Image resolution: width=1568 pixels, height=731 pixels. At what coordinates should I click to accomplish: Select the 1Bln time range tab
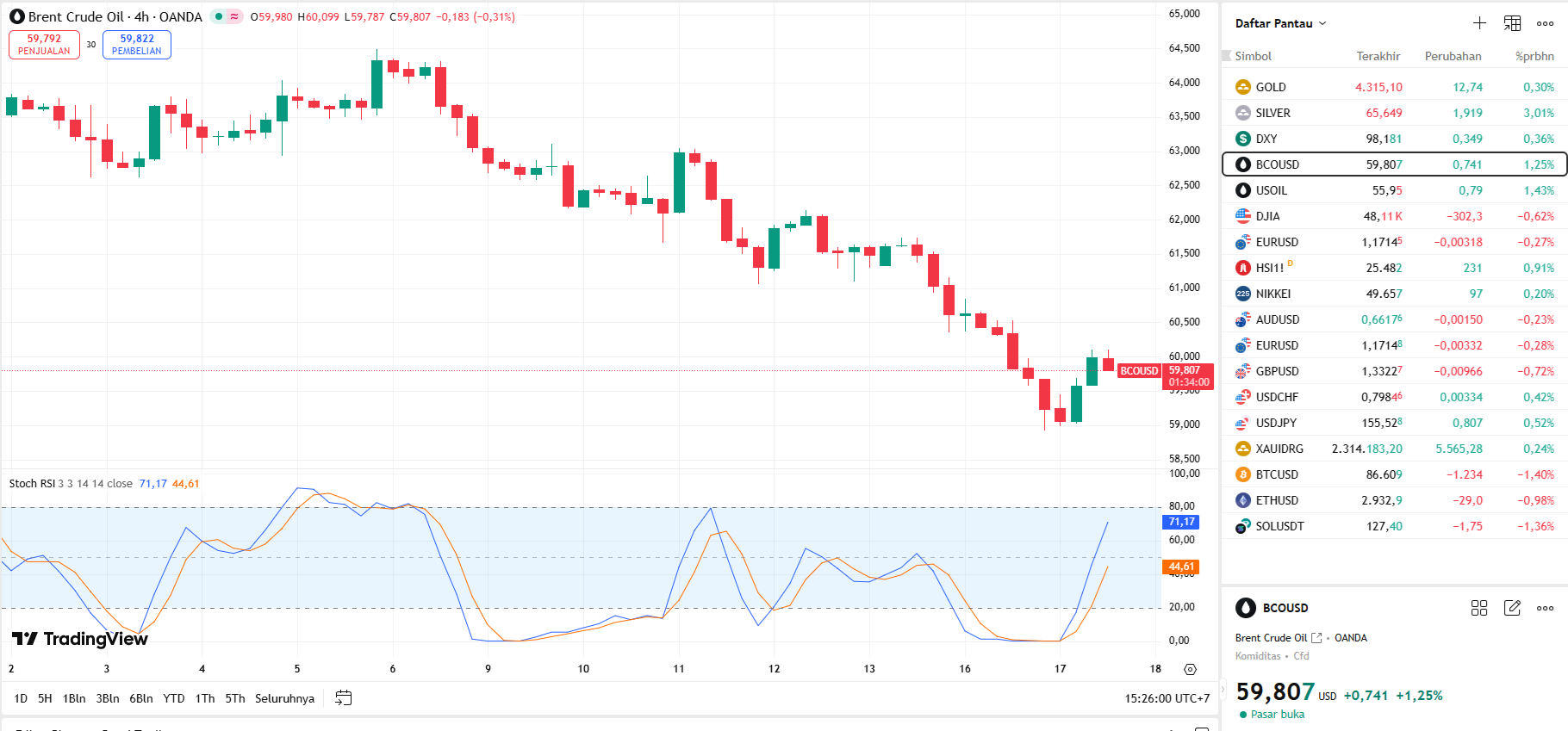coord(74,698)
